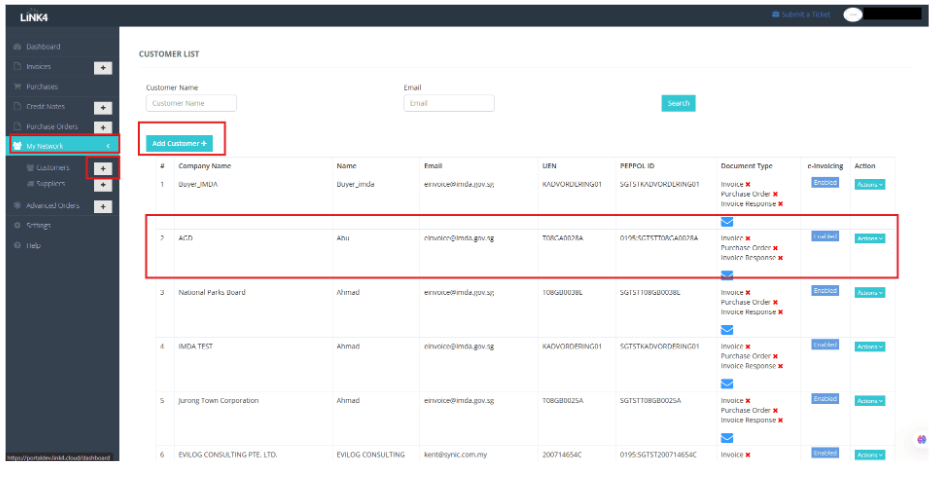931x481 pixels.
Task: Click the user avatar in top bar
Action: click(x=852, y=15)
